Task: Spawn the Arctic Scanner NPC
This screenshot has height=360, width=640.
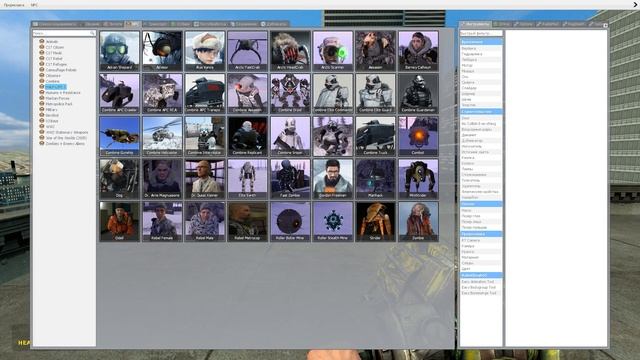Action: (x=333, y=51)
